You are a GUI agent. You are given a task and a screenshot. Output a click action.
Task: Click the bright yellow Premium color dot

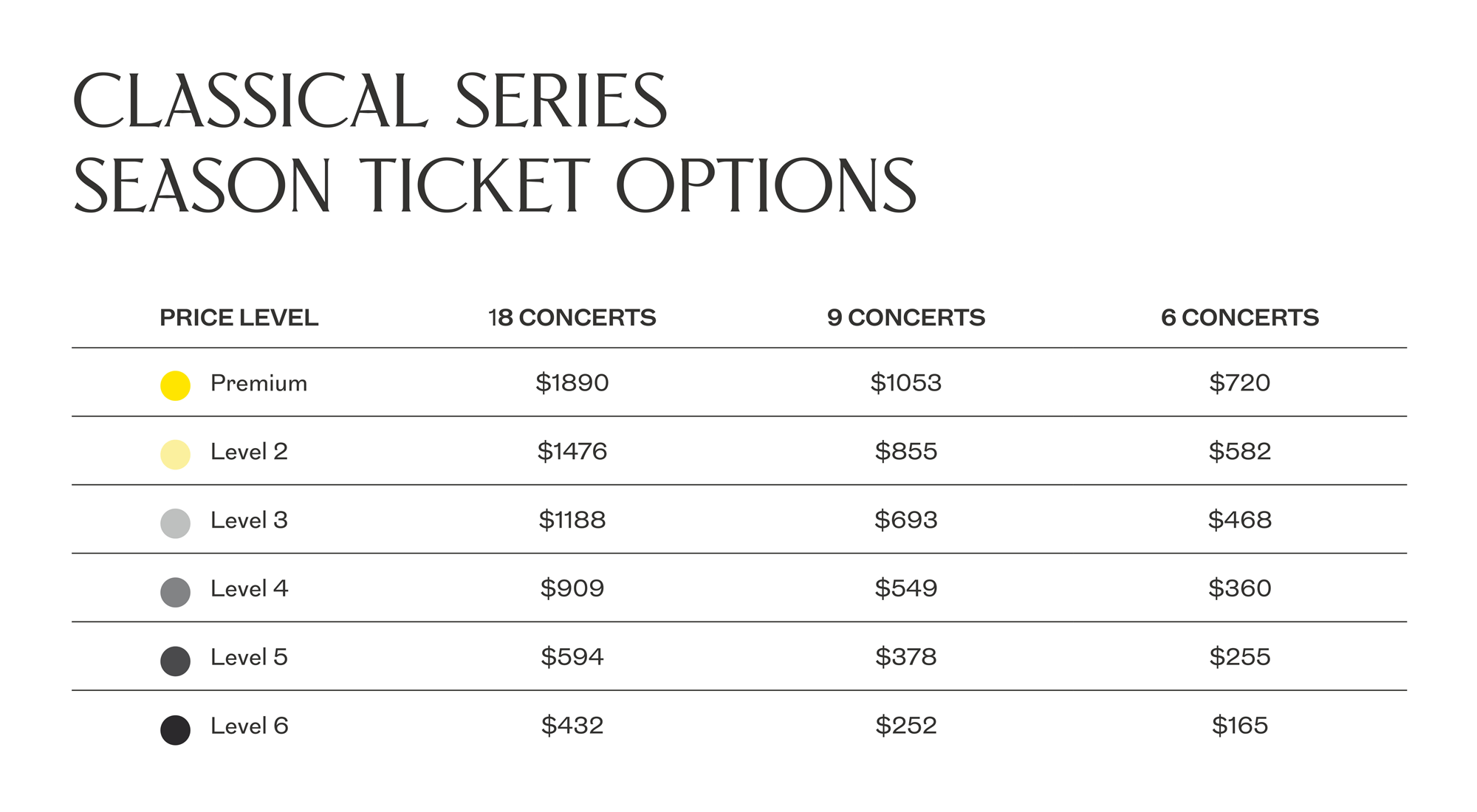pos(175,386)
